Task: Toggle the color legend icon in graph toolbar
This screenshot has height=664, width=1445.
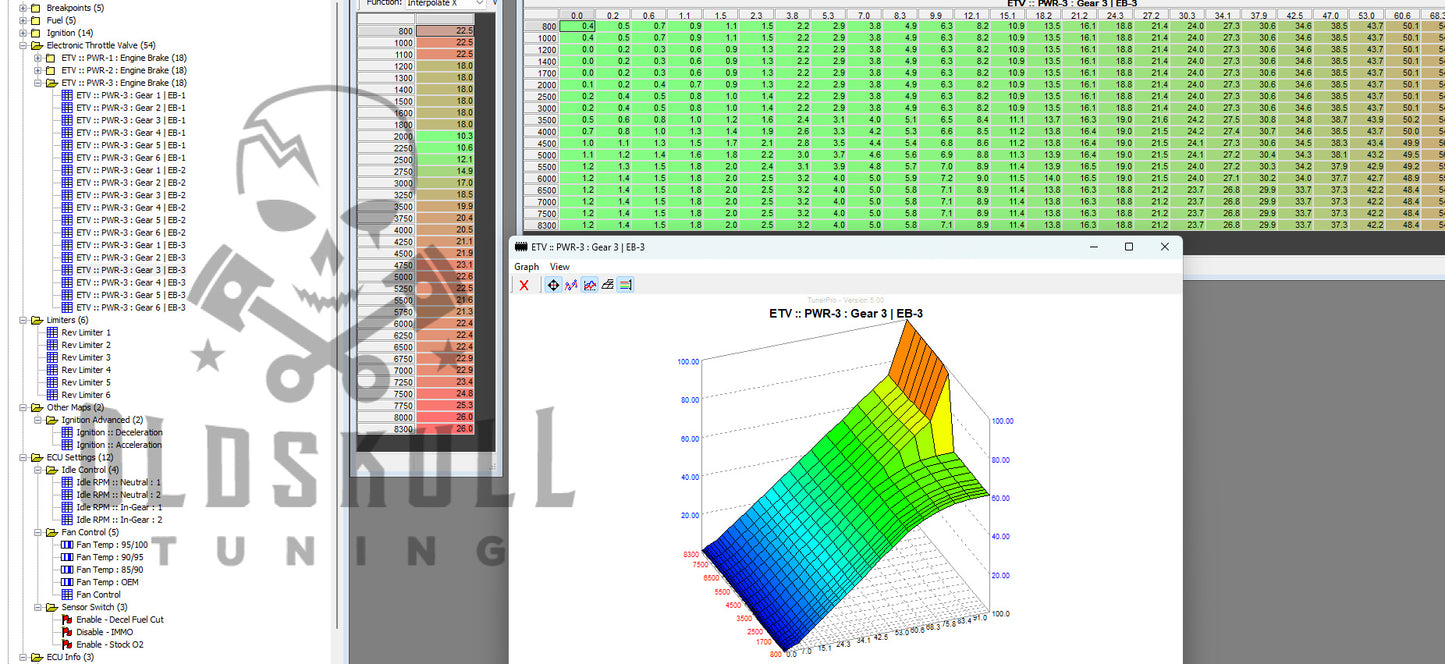Action: tap(625, 285)
